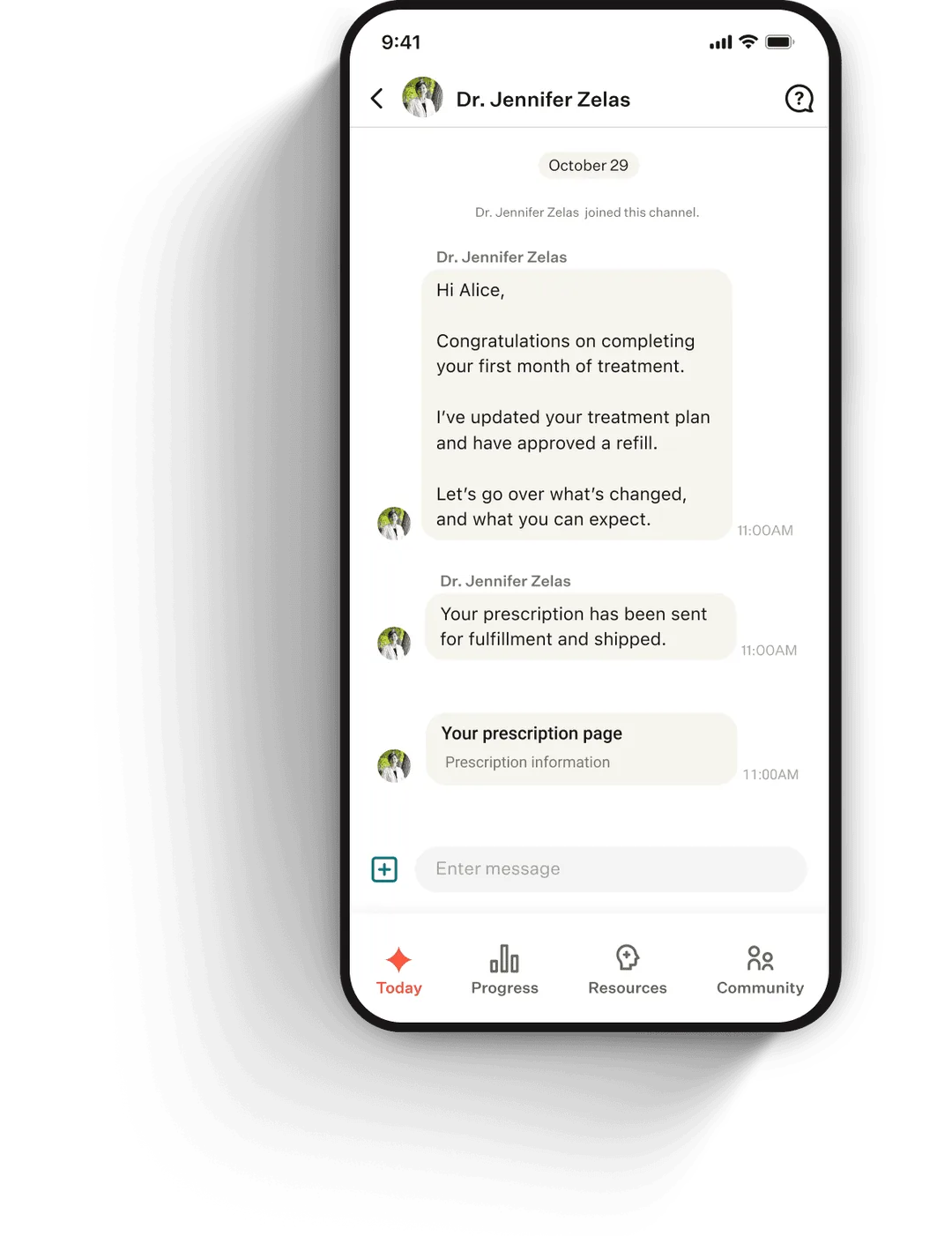This screenshot has width=952, height=1236.
Task: Tap avatar beside the Hi Alice message
Action: 394,524
